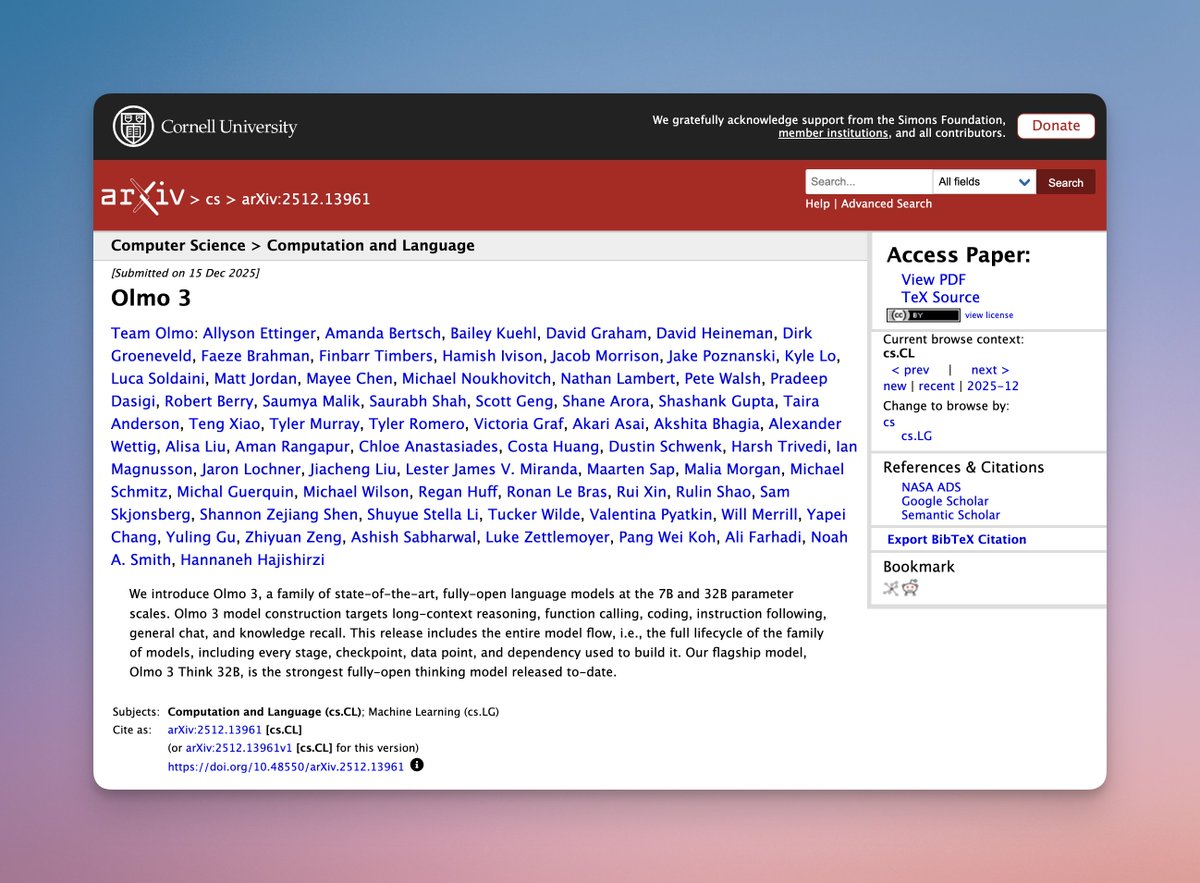
Task: Go to prev paper in cs.CL
Action: [x=910, y=370]
